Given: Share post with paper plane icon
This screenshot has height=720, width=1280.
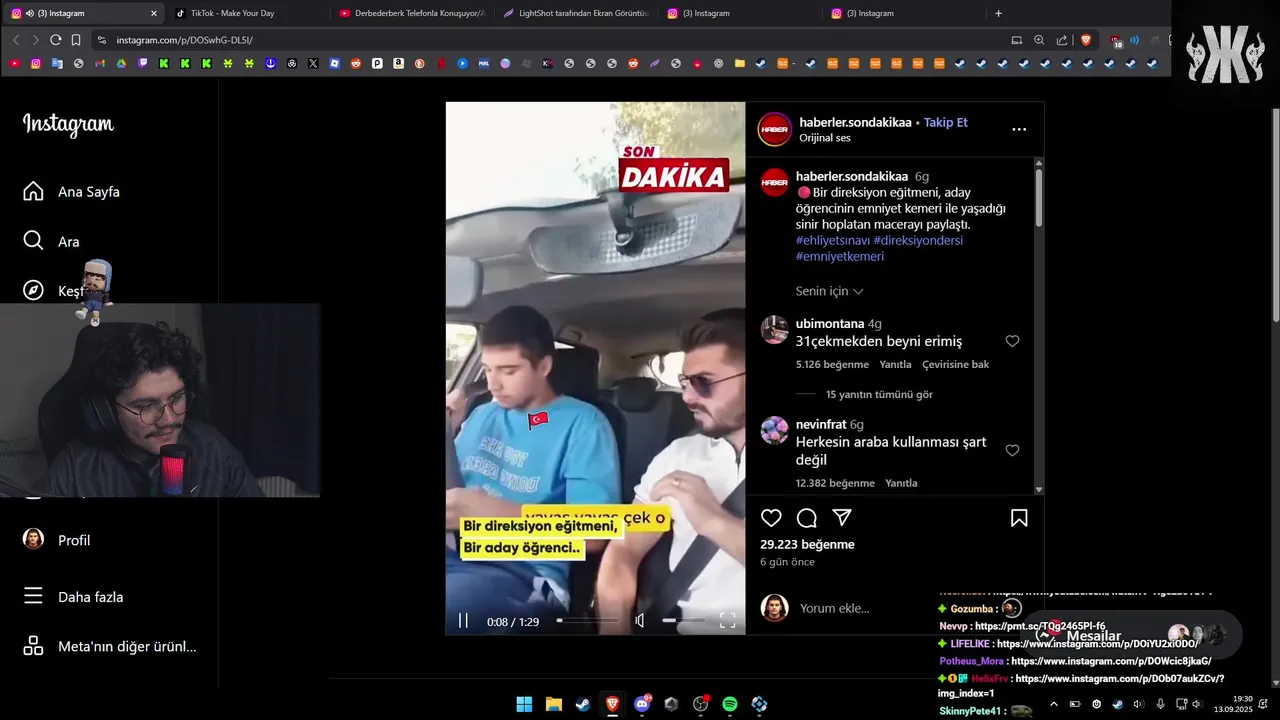Looking at the screenshot, I should [x=842, y=518].
